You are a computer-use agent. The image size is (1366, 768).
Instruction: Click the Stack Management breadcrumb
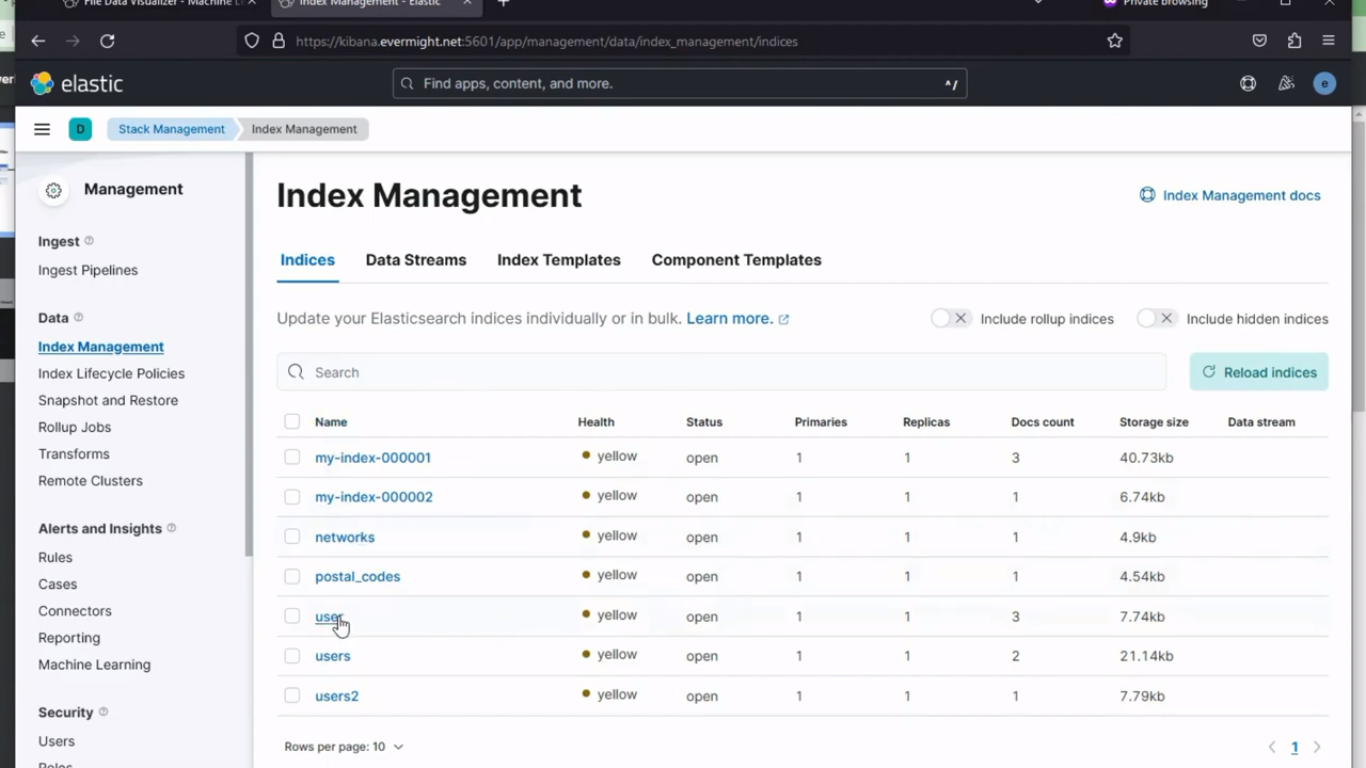click(x=172, y=129)
